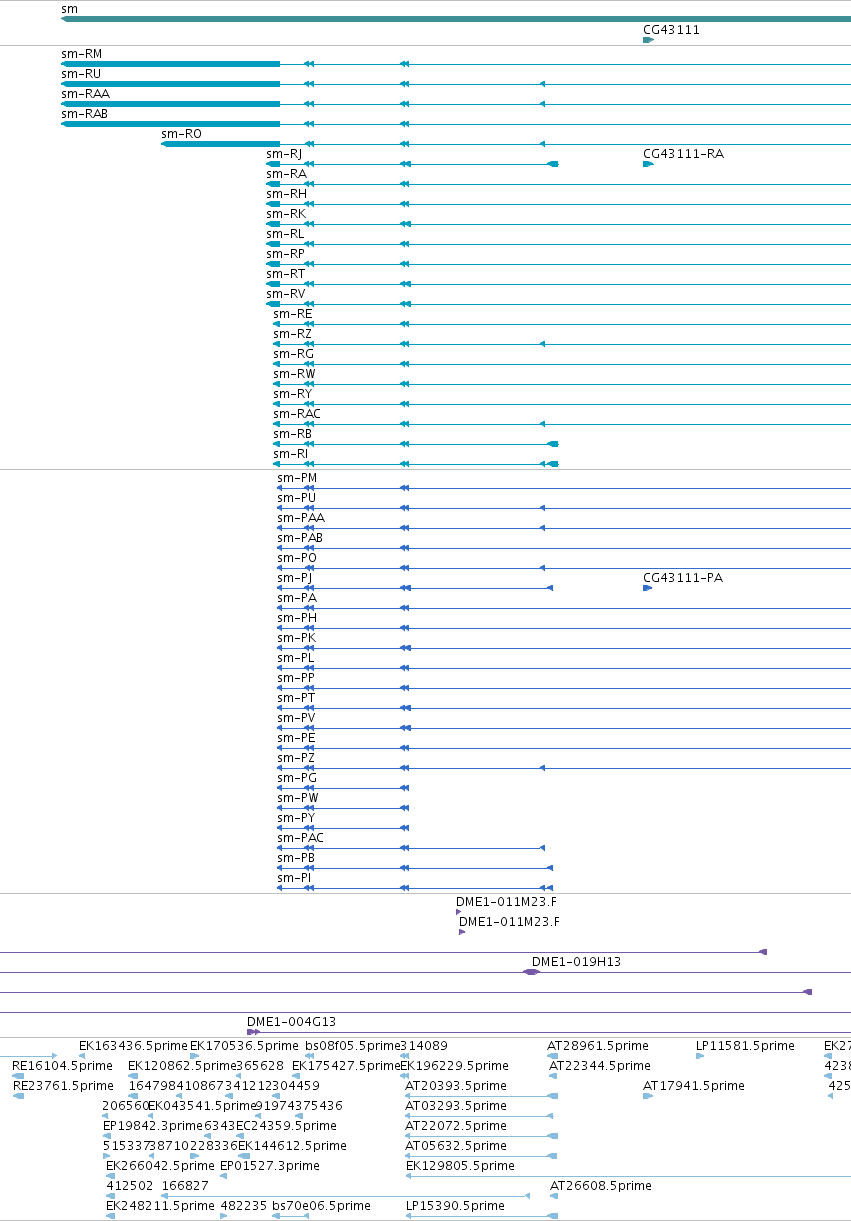Image resolution: width=851 pixels, height=1221 pixels.
Task: Open the AT26608.5prime EST label
Action: [x=600, y=1186]
